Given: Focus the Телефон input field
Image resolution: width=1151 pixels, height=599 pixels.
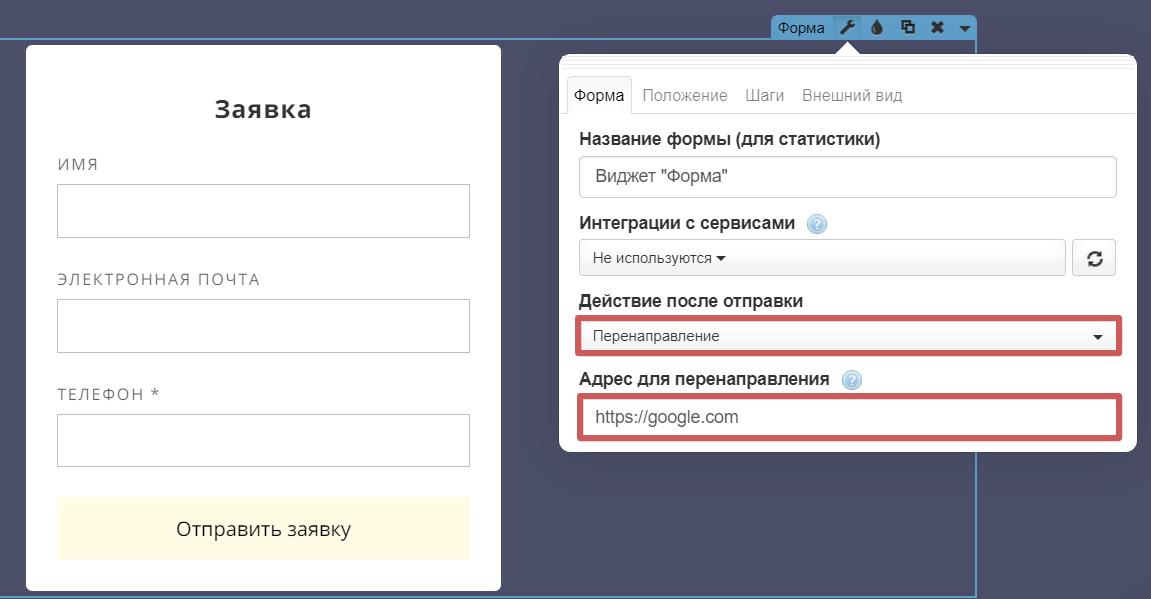Looking at the screenshot, I should pyautogui.click(x=263, y=441).
